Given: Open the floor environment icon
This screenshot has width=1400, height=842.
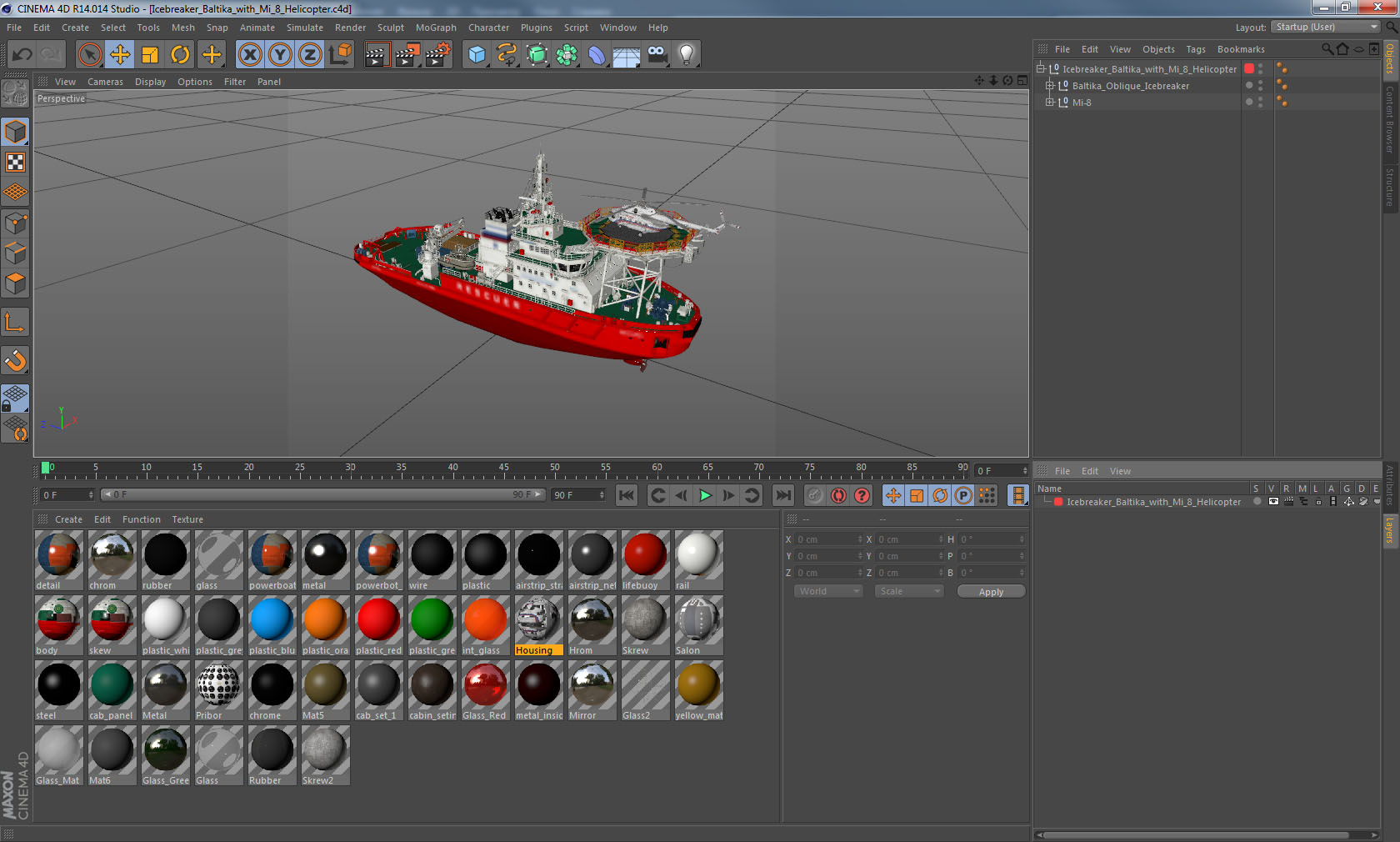Looking at the screenshot, I should 627,55.
